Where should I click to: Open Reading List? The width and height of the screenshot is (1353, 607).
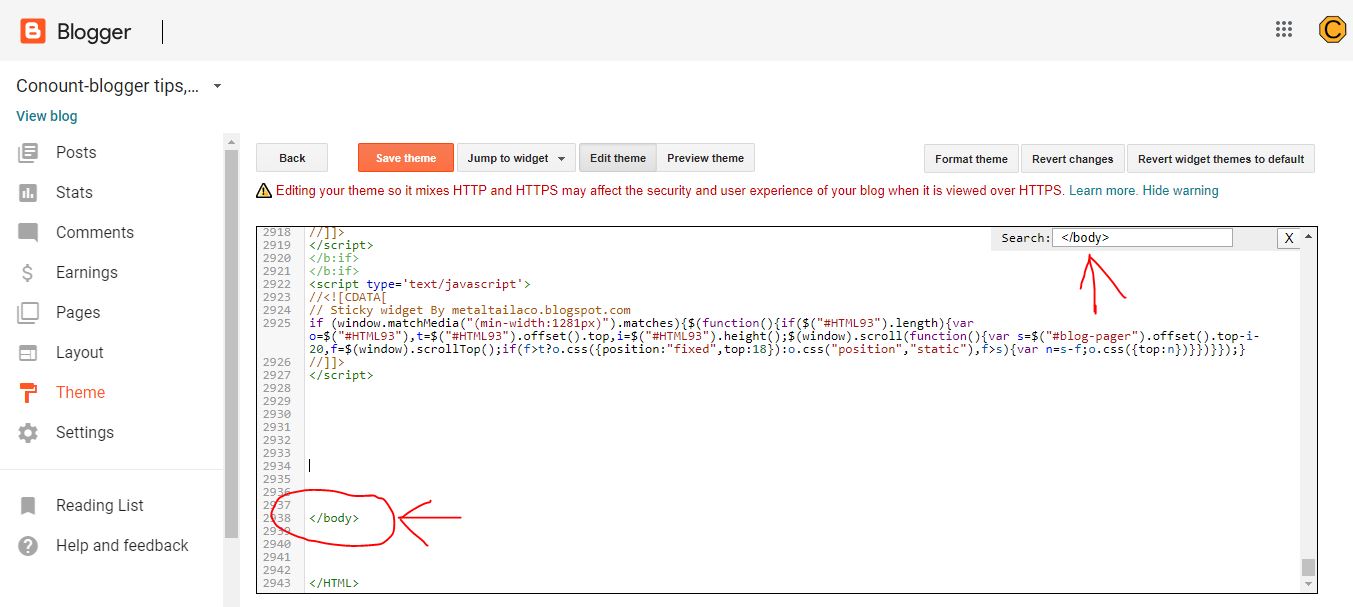tap(100, 506)
